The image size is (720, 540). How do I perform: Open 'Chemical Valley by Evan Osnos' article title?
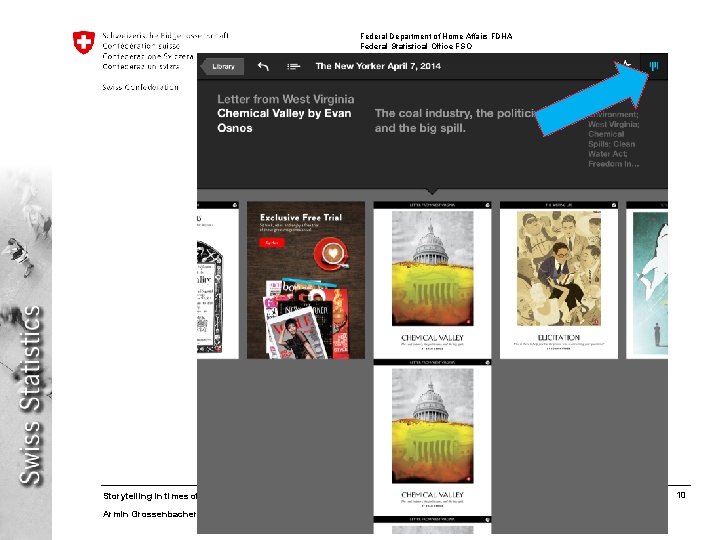coord(284,121)
